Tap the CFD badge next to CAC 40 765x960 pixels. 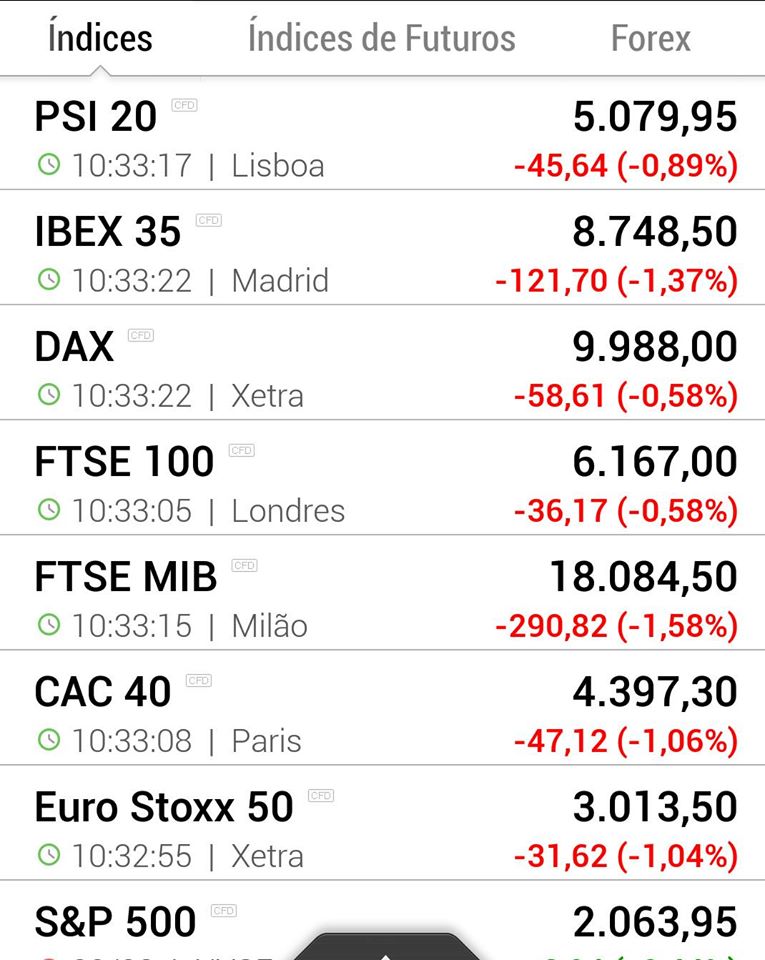(x=198, y=681)
